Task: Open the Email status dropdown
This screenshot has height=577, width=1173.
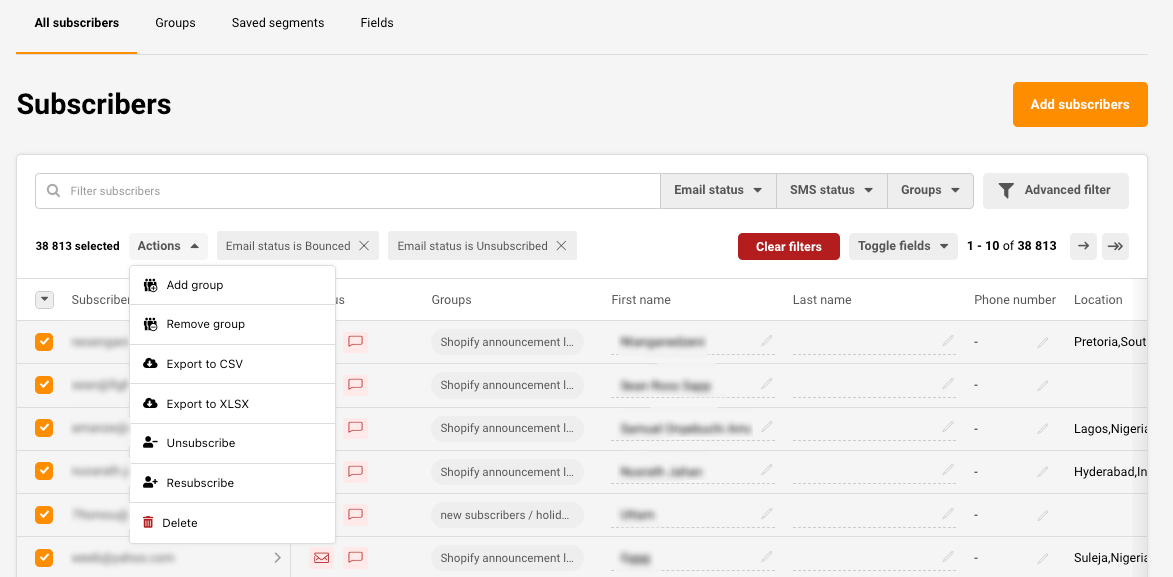Action: pos(718,190)
